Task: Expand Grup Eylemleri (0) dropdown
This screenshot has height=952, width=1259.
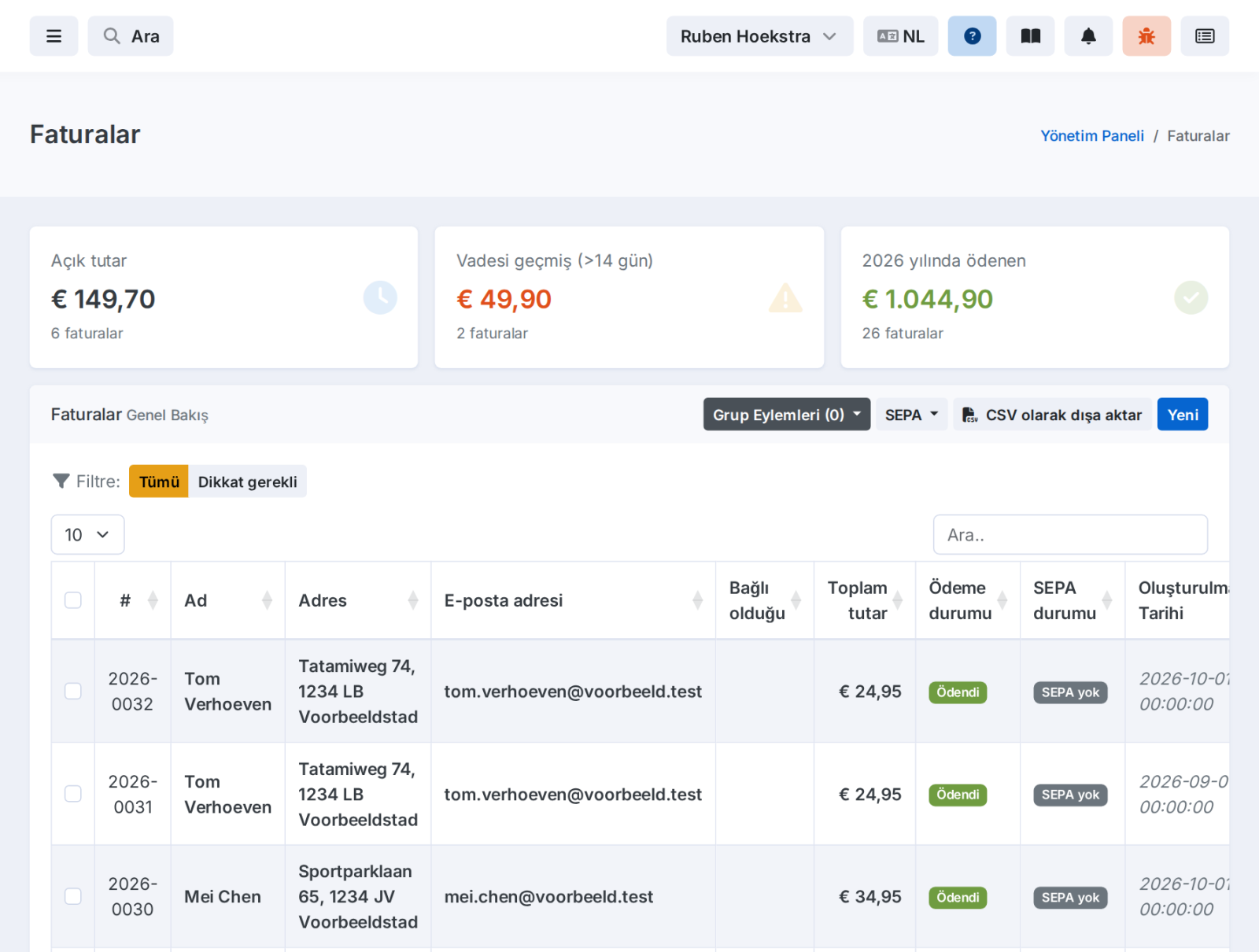Action: pos(787,415)
